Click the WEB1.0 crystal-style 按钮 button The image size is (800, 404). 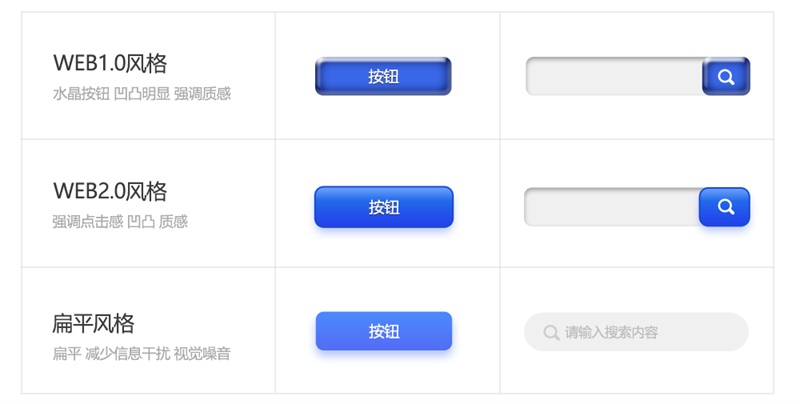point(383,76)
